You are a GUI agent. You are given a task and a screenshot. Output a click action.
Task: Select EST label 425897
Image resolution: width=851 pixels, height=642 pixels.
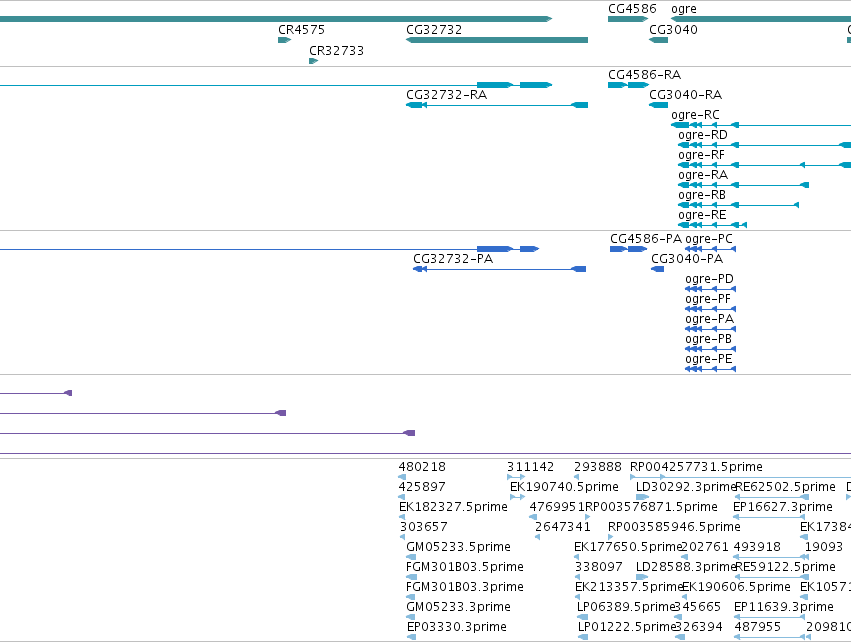coord(422,487)
